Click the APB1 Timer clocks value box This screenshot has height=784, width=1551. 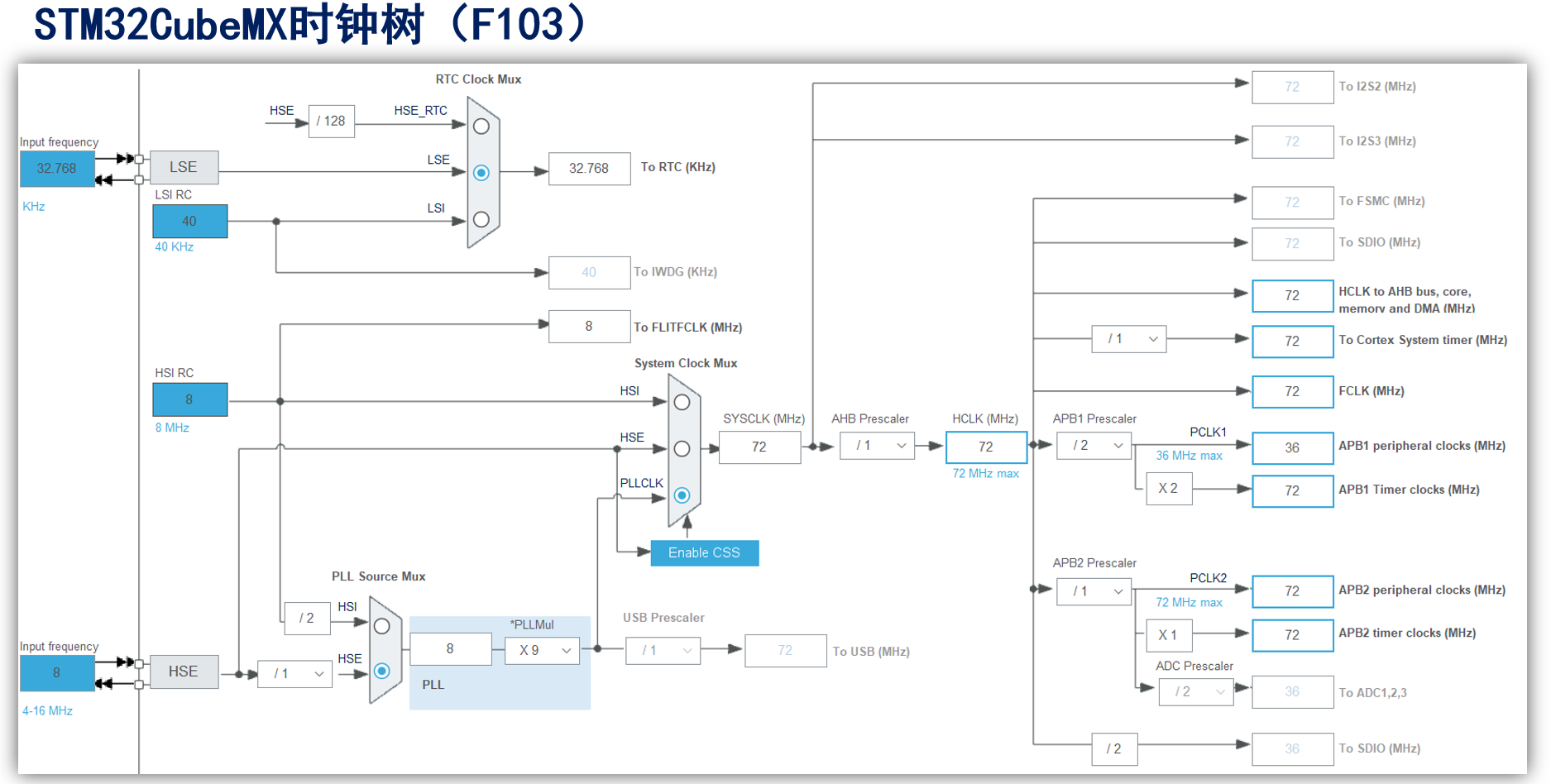[x=1293, y=491]
